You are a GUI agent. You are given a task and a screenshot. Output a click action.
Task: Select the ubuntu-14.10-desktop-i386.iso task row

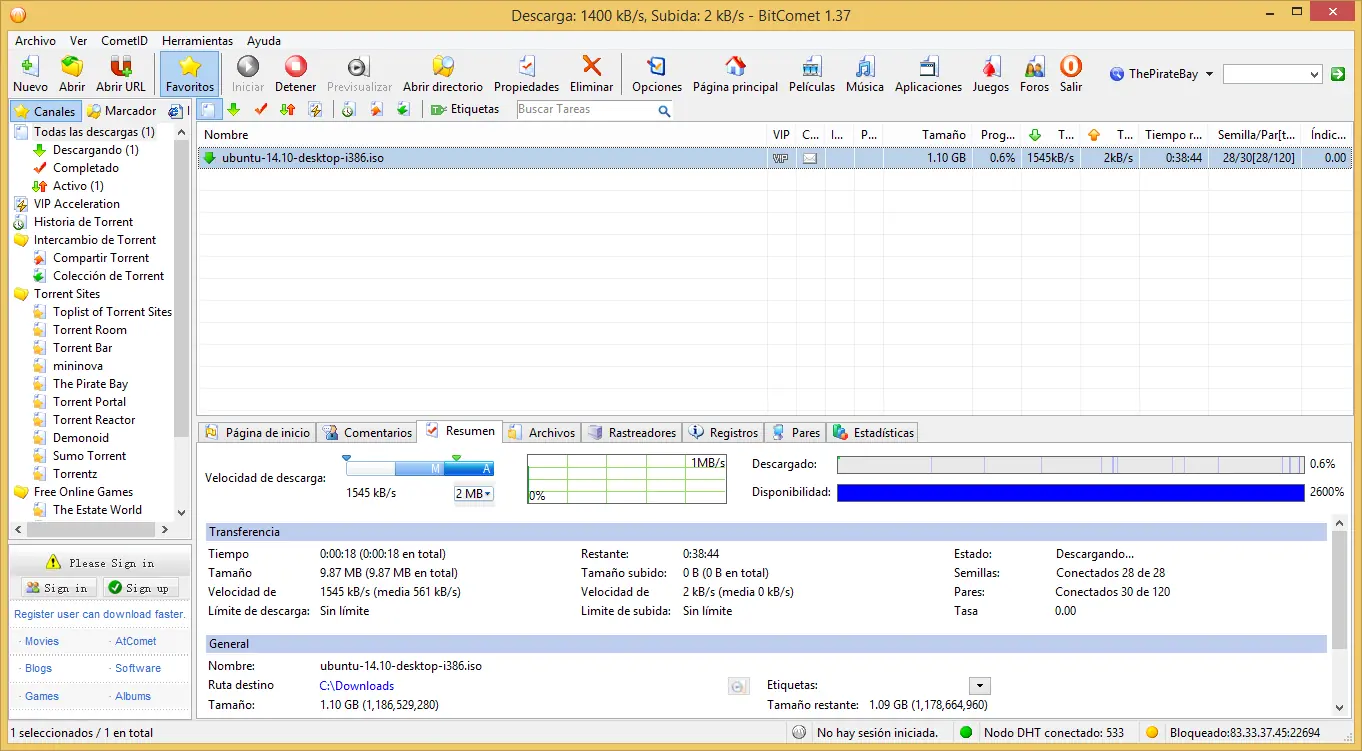(x=774, y=158)
